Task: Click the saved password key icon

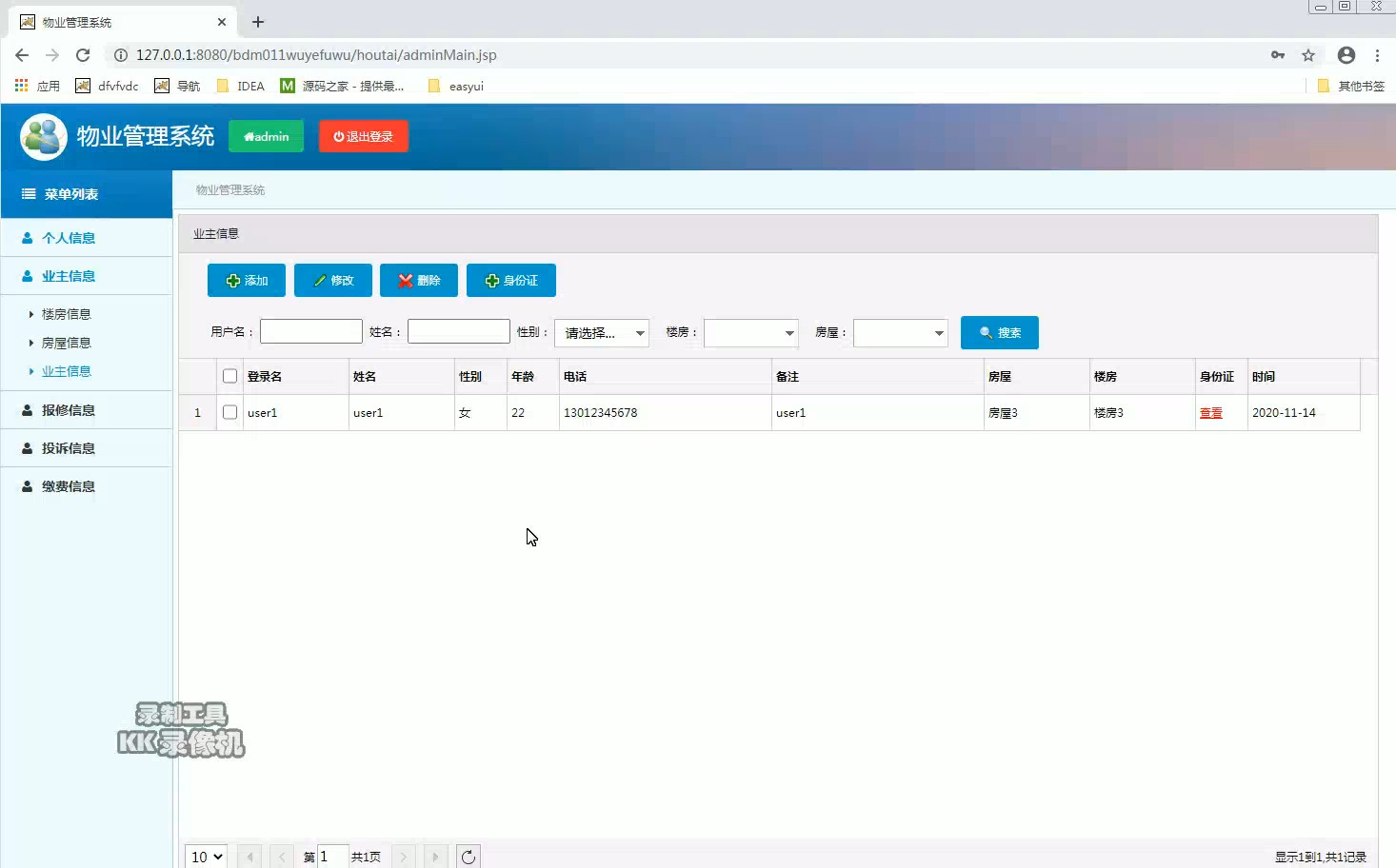Action: 1278,55
